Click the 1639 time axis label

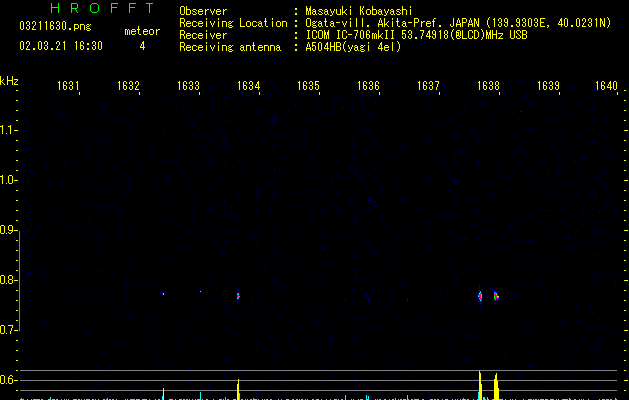[548, 86]
